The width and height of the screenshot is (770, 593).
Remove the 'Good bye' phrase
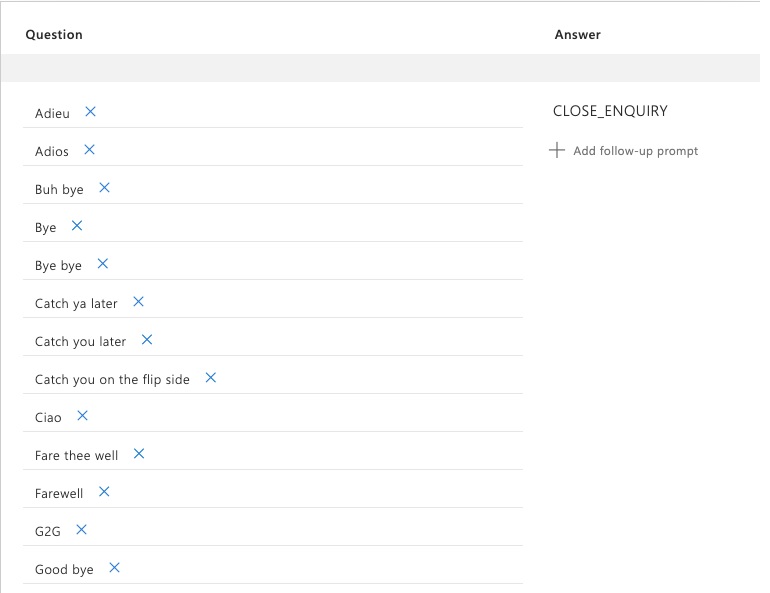[114, 568]
